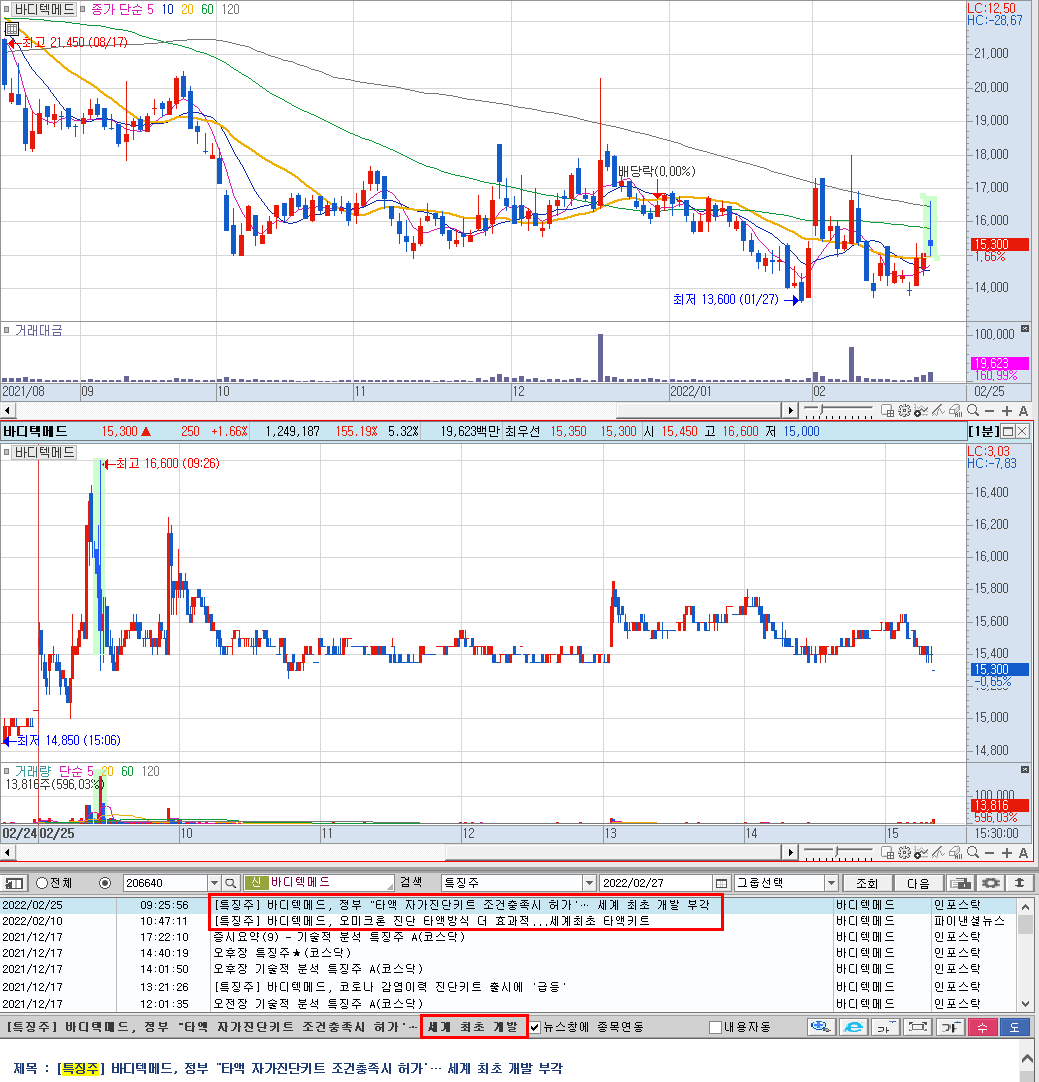Open settings gear on minute chart toolbar
This screenshot has height=1082, width=1039.
tap(904, 853)
